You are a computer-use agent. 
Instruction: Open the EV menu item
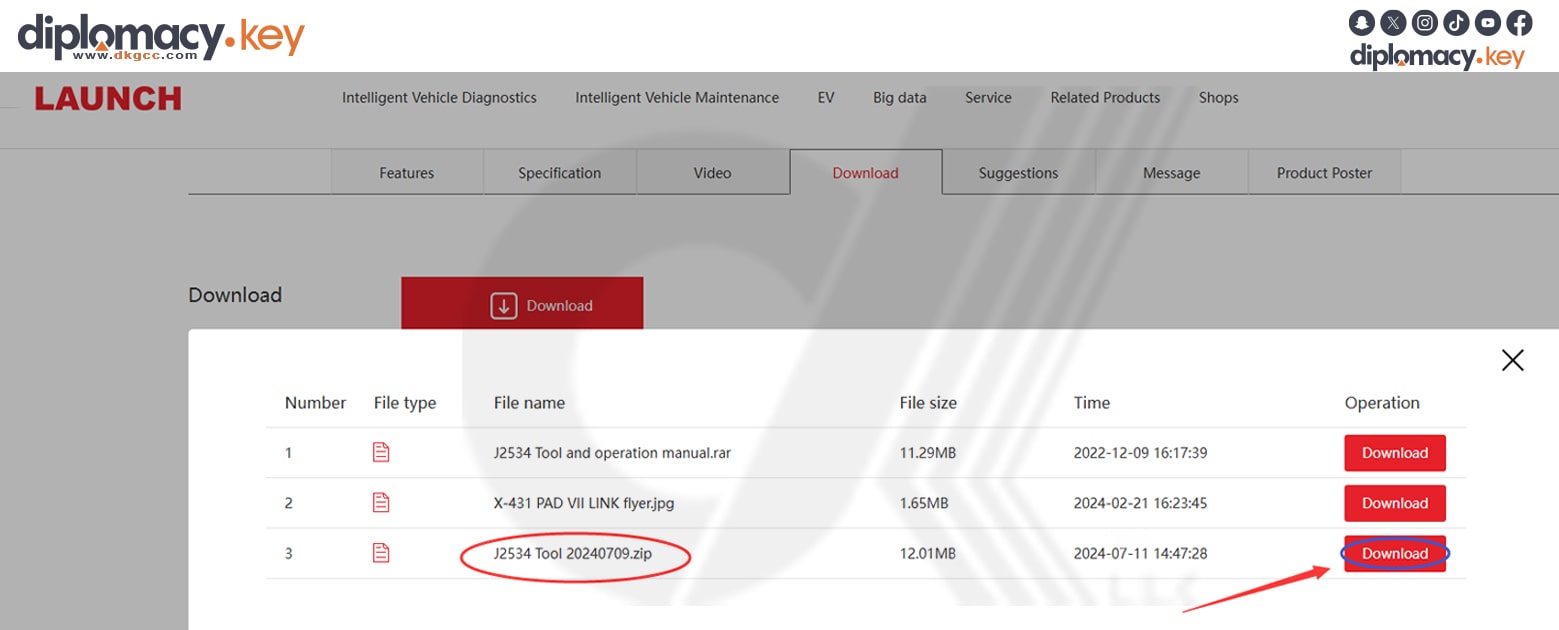pos(825,97)
